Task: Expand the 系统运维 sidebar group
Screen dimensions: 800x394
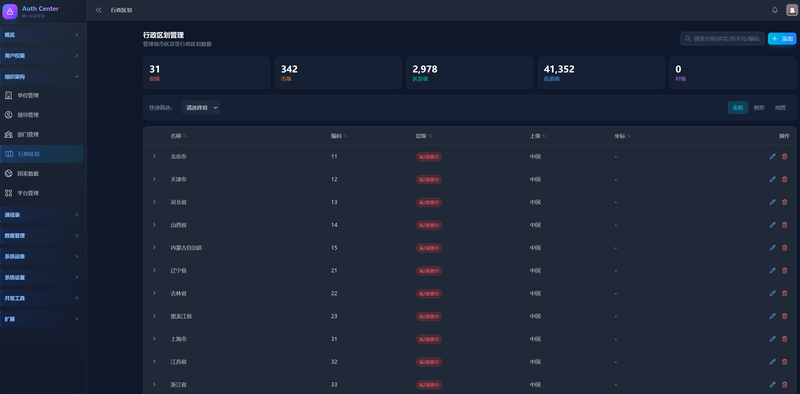Action: [42, 256]
